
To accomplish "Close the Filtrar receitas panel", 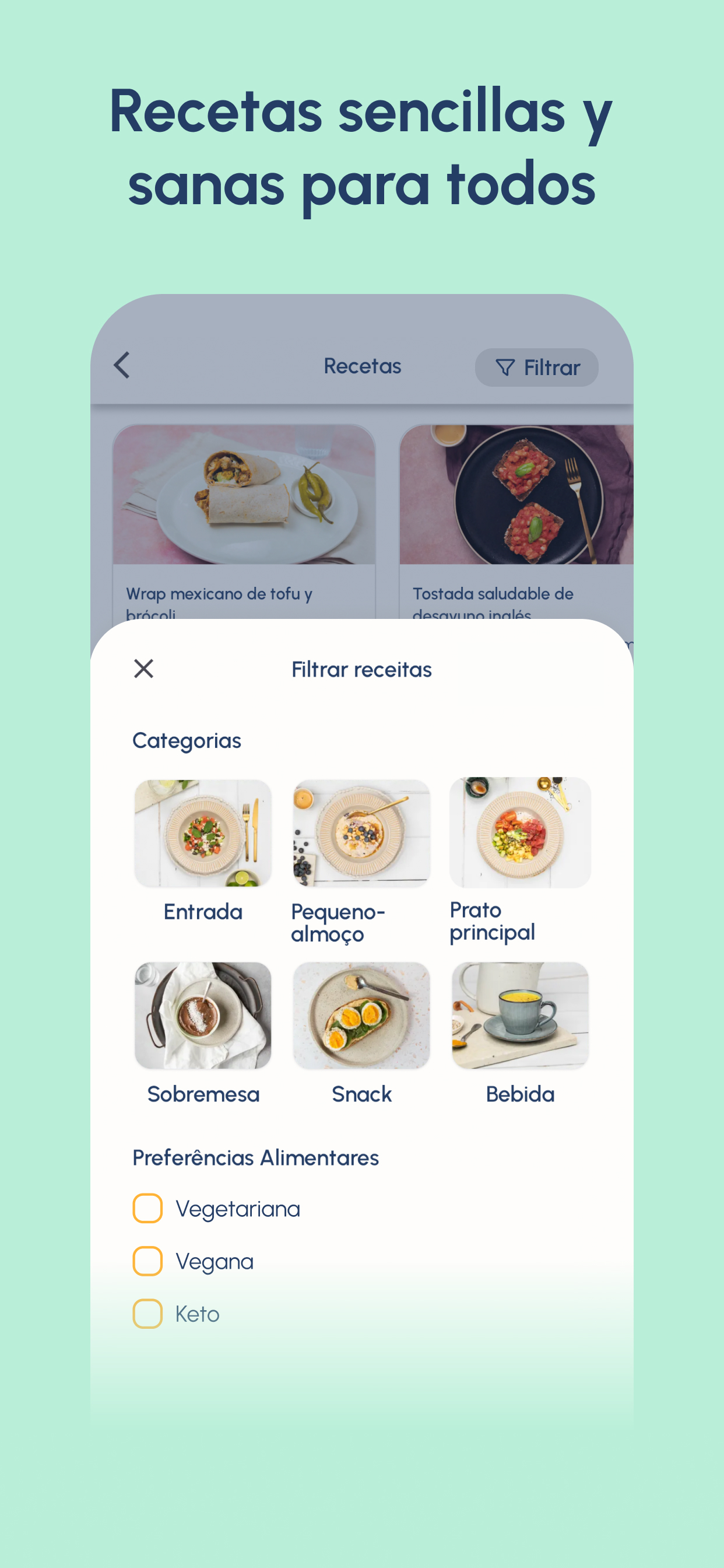I will (143, 668).
